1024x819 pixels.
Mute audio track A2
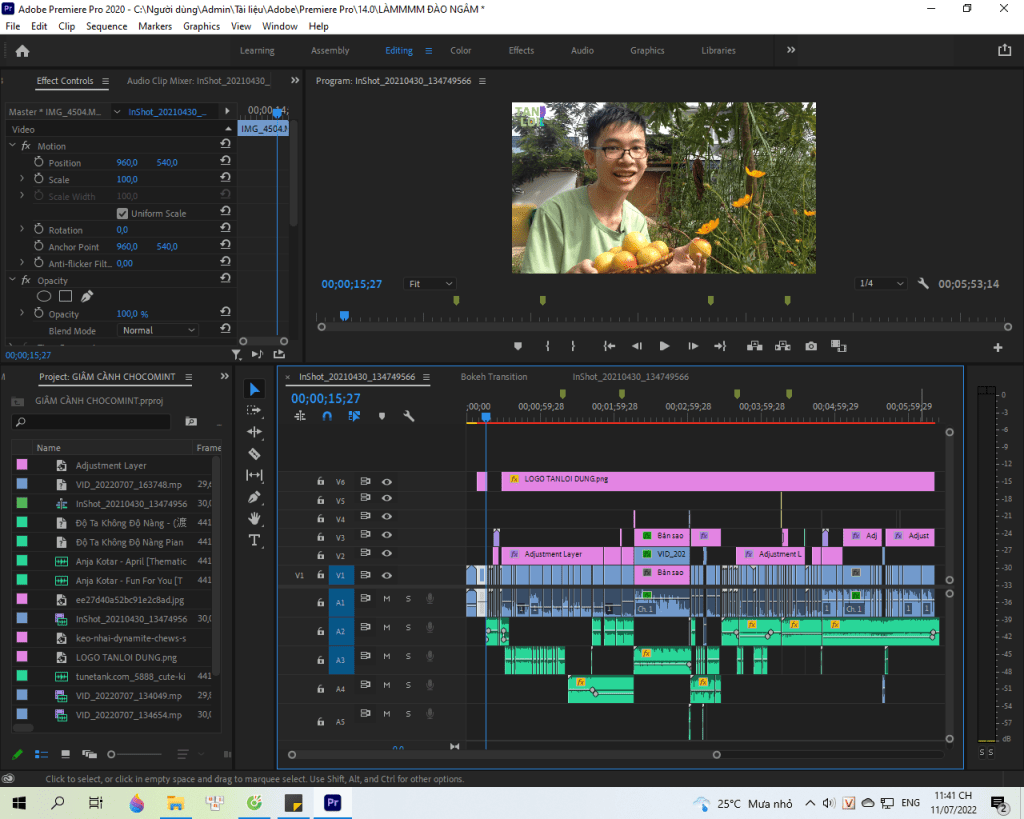[x=387, y=627]
